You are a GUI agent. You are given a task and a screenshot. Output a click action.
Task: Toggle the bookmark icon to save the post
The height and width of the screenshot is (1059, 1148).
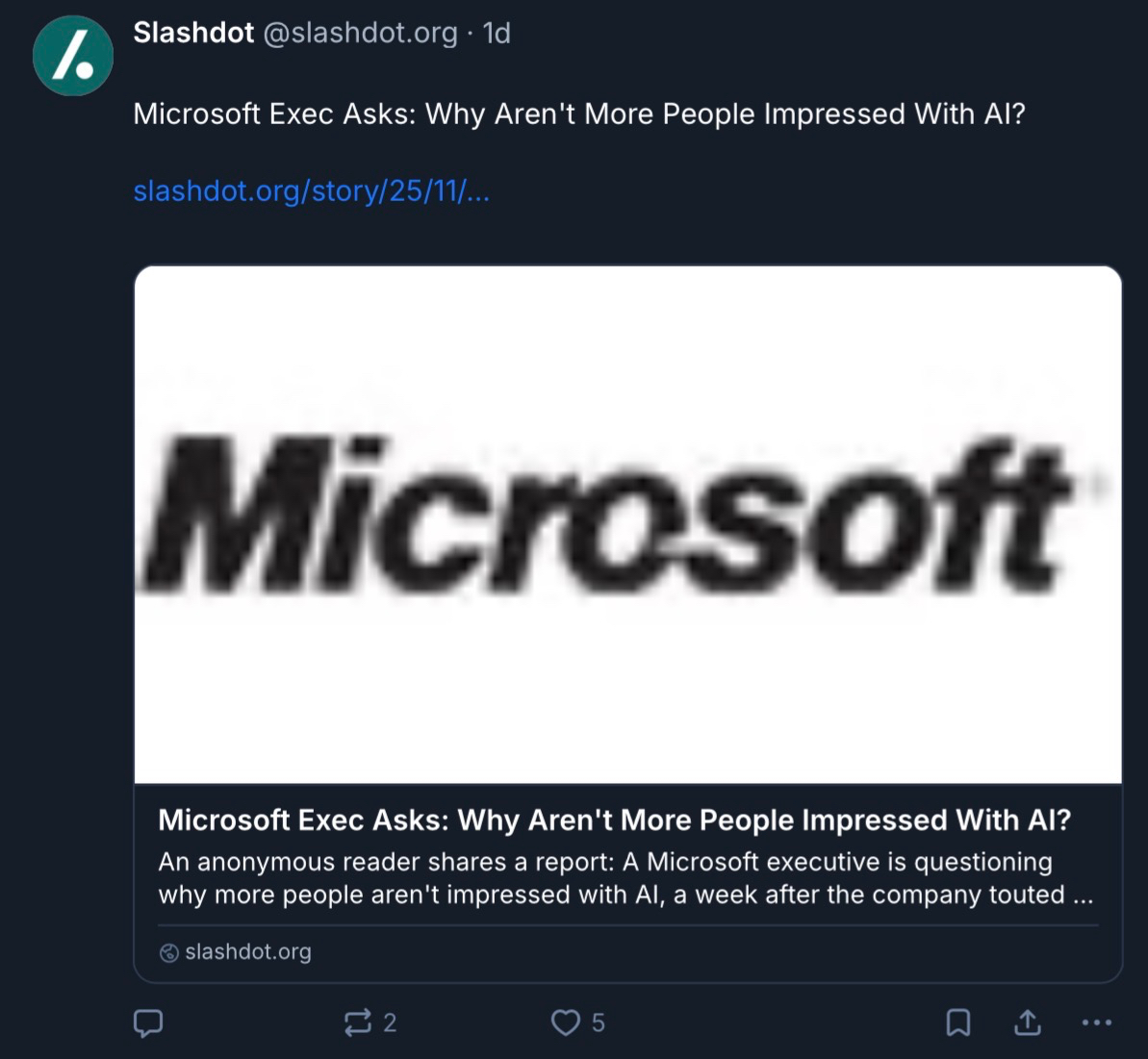point(958,1022)
